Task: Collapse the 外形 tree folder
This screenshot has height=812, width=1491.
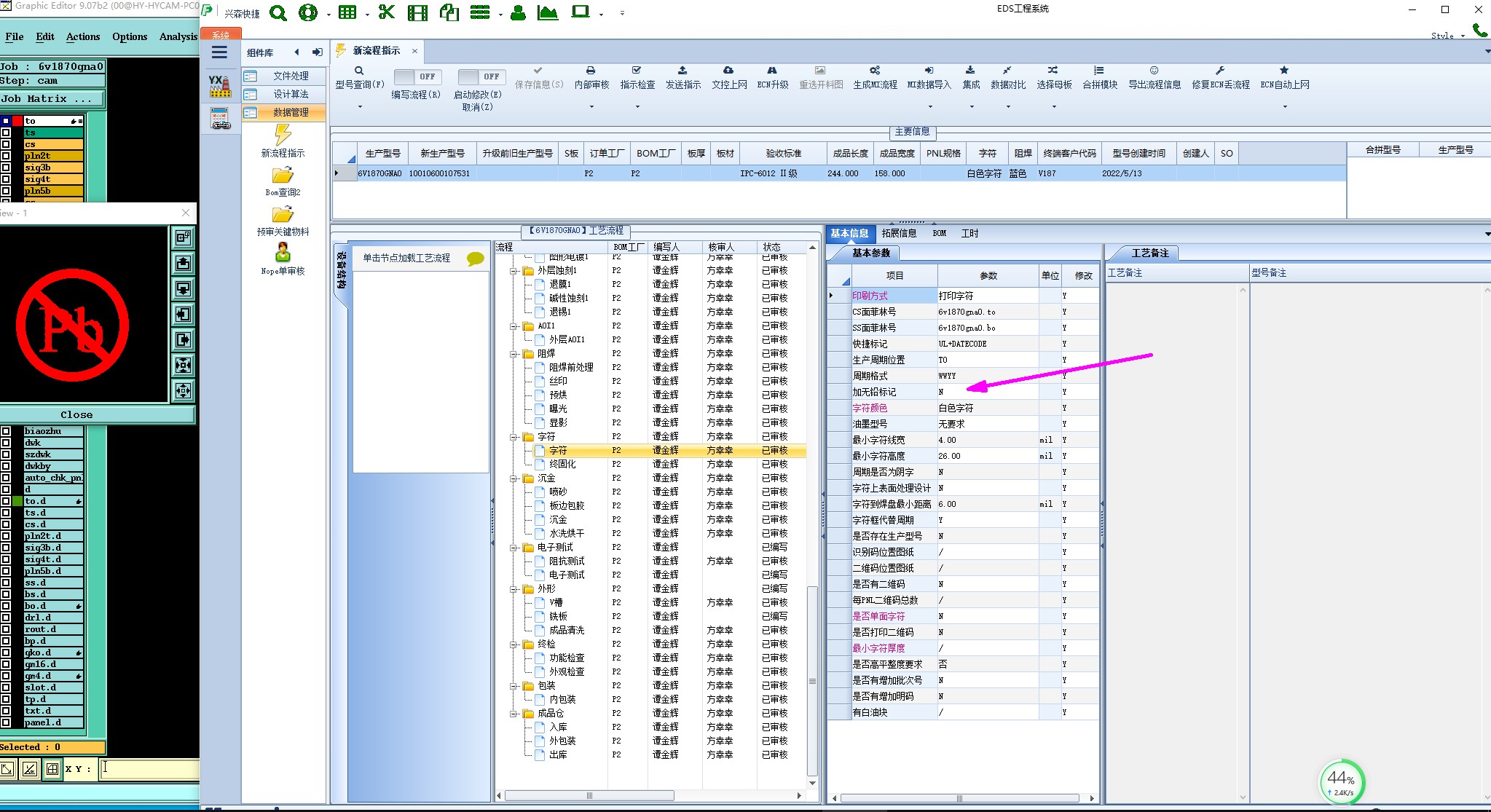Action: click(514, 589)
